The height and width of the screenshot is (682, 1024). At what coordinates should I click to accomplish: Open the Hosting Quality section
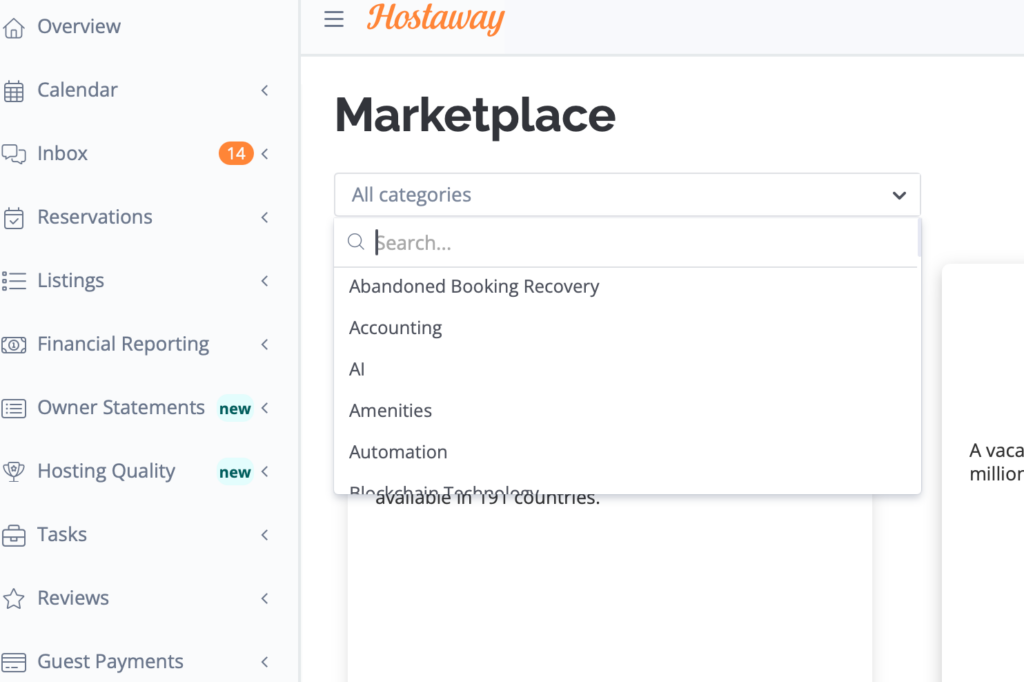[106, 471]
